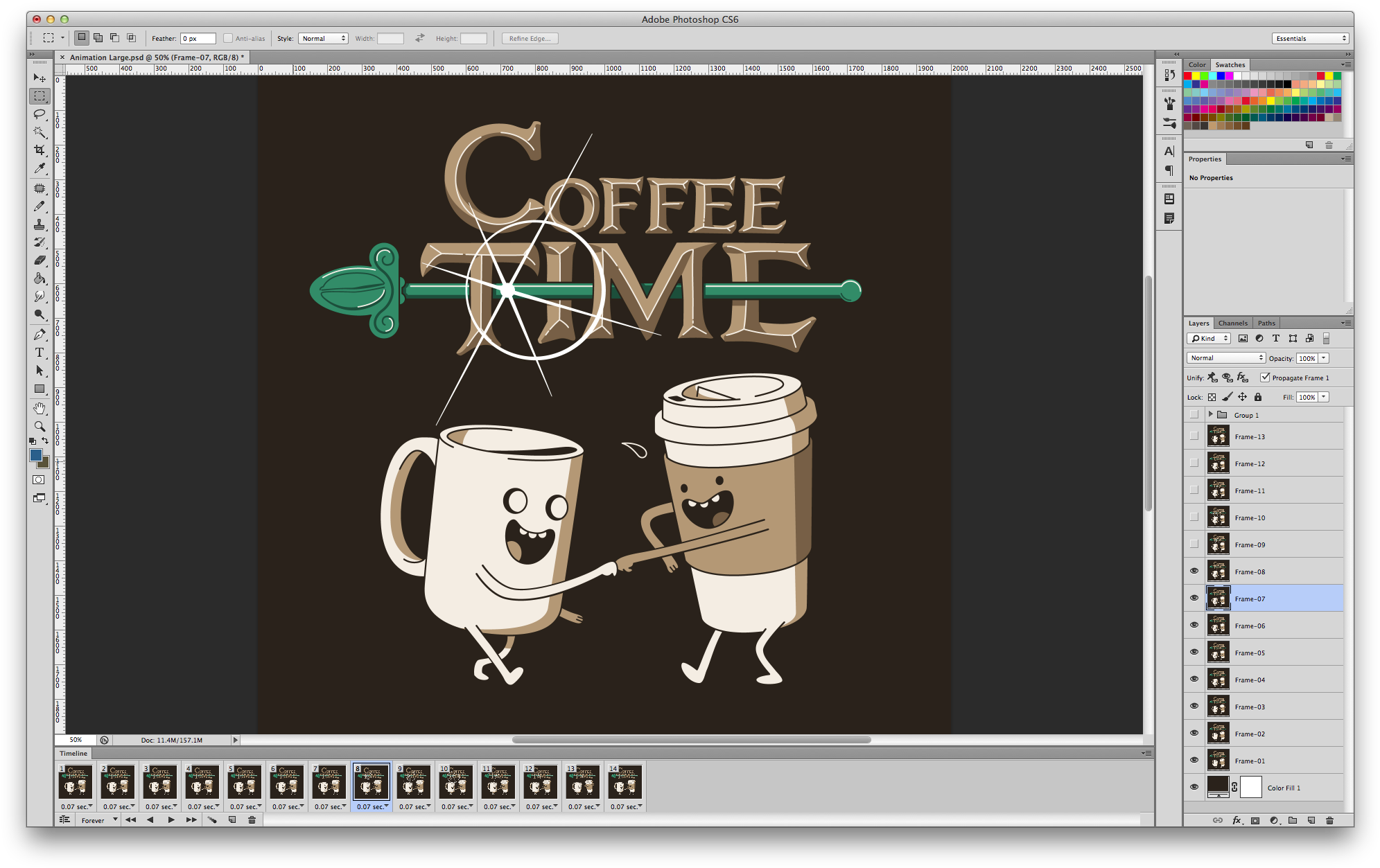The width and height of the screenshot is (1380, 868).
Task: Click the Refine Edge button
Action: click(x=530, y=39)
